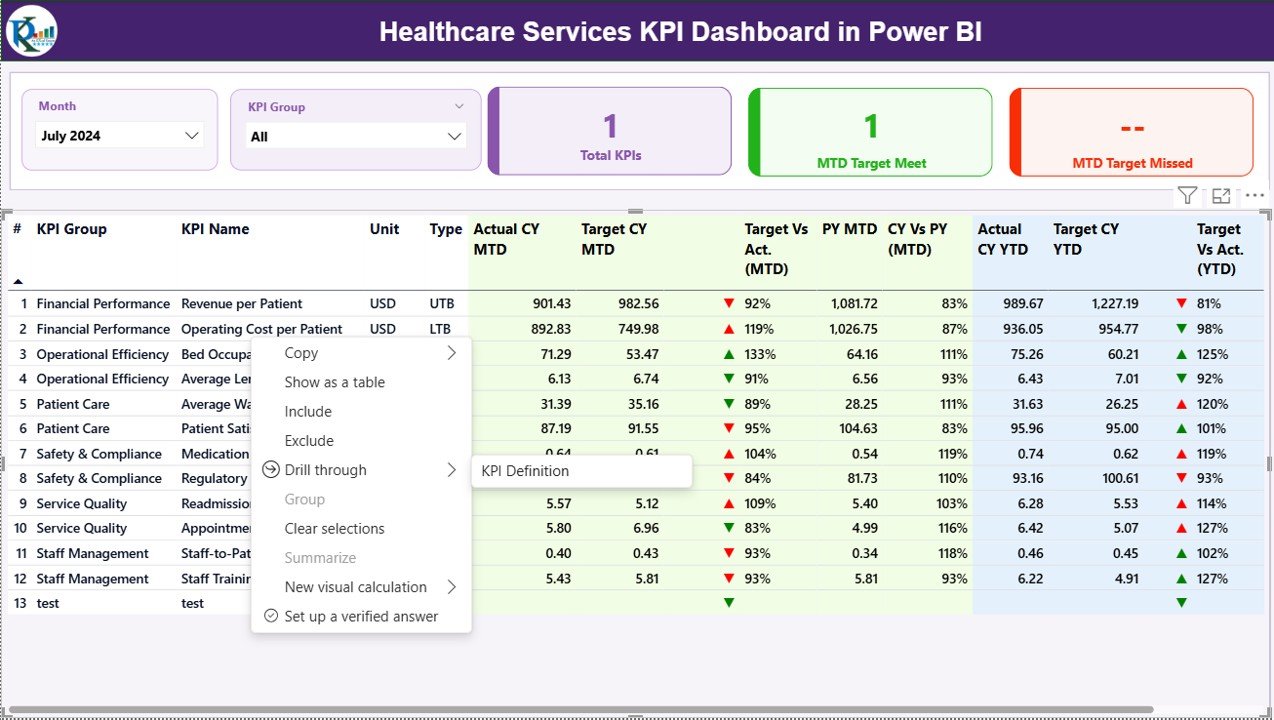1274x720 pixels.
Task: Click the focus mode icon on the table visual
Action: [1221, 195]
